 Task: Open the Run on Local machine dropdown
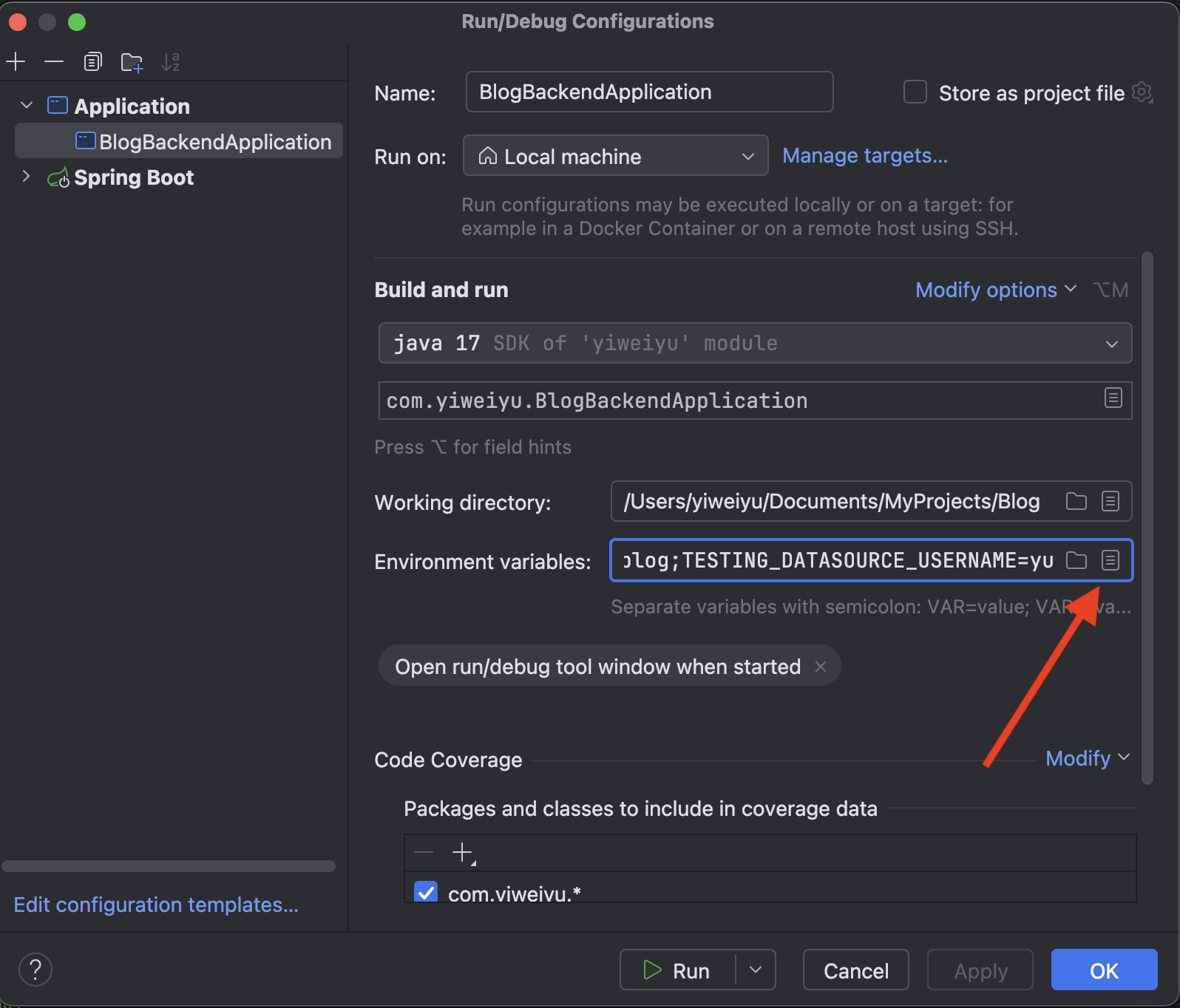[615, 156]
